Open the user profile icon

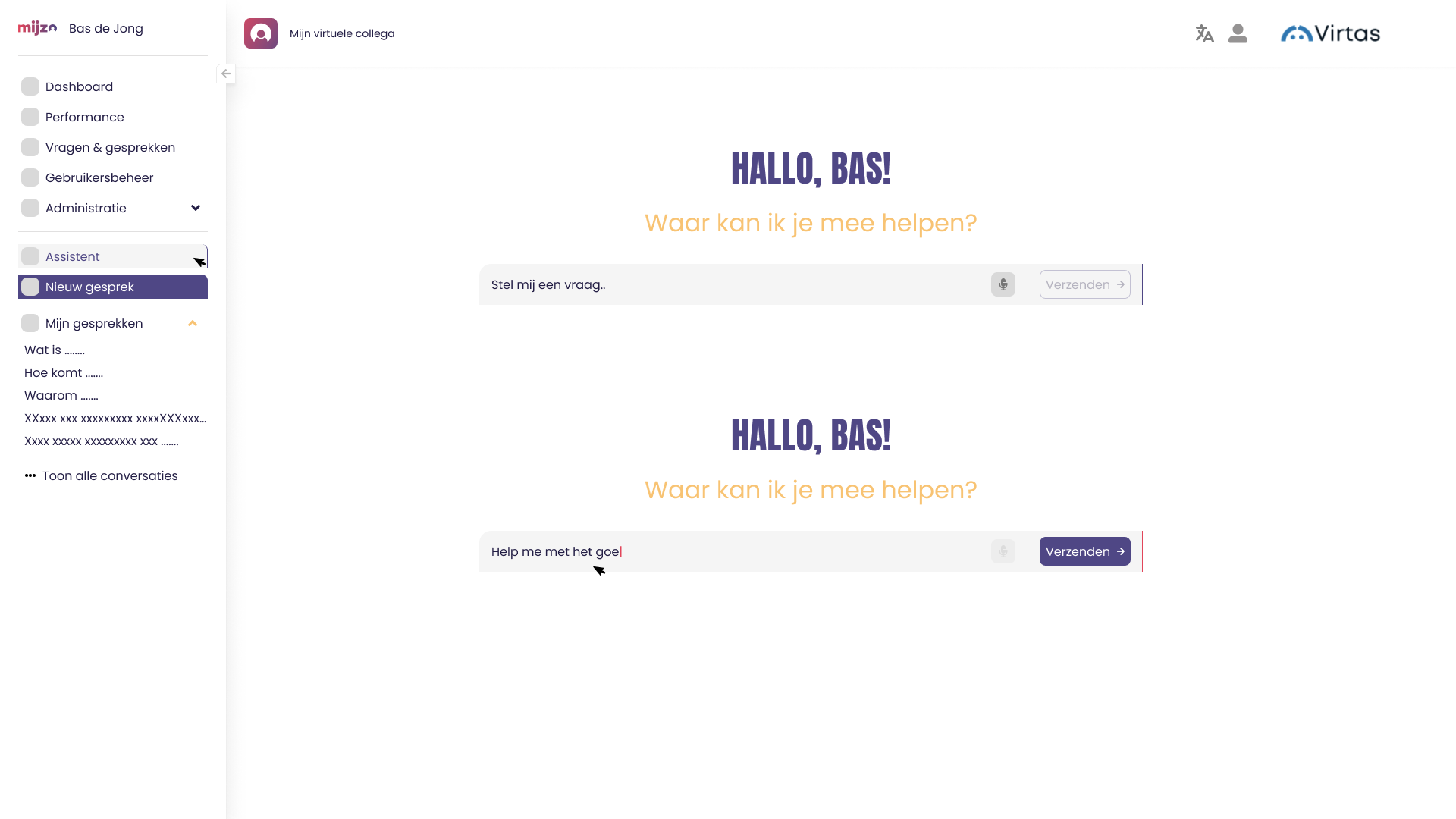(1238, 33)
